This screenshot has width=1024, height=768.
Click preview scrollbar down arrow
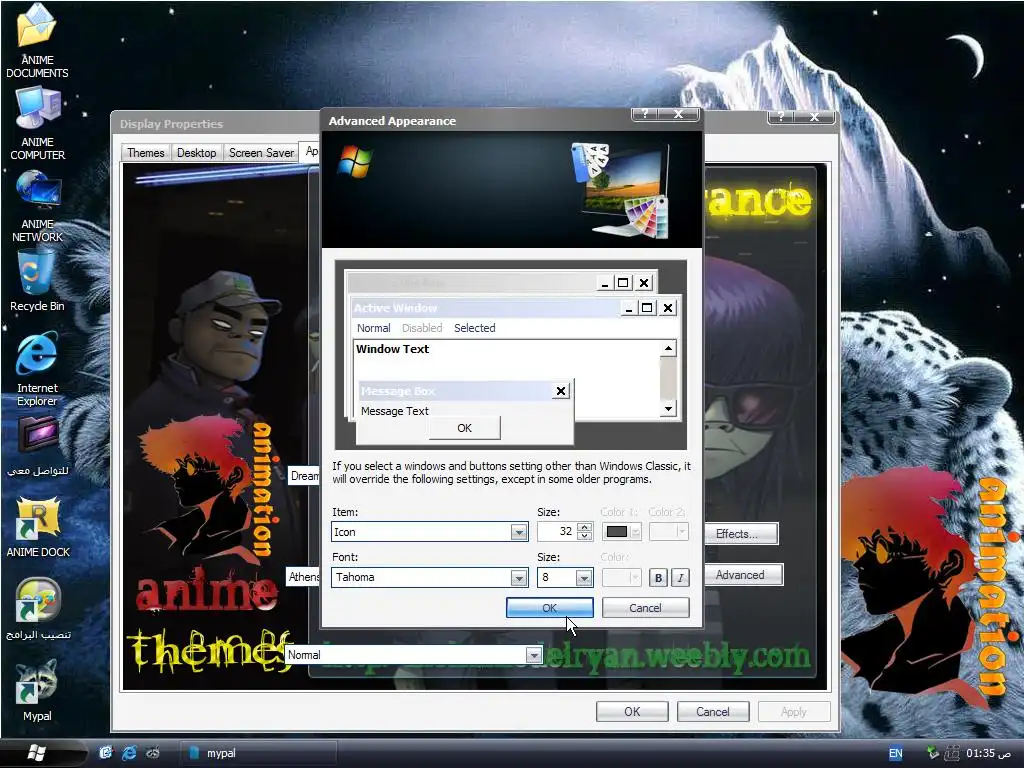tap(668, 409)
